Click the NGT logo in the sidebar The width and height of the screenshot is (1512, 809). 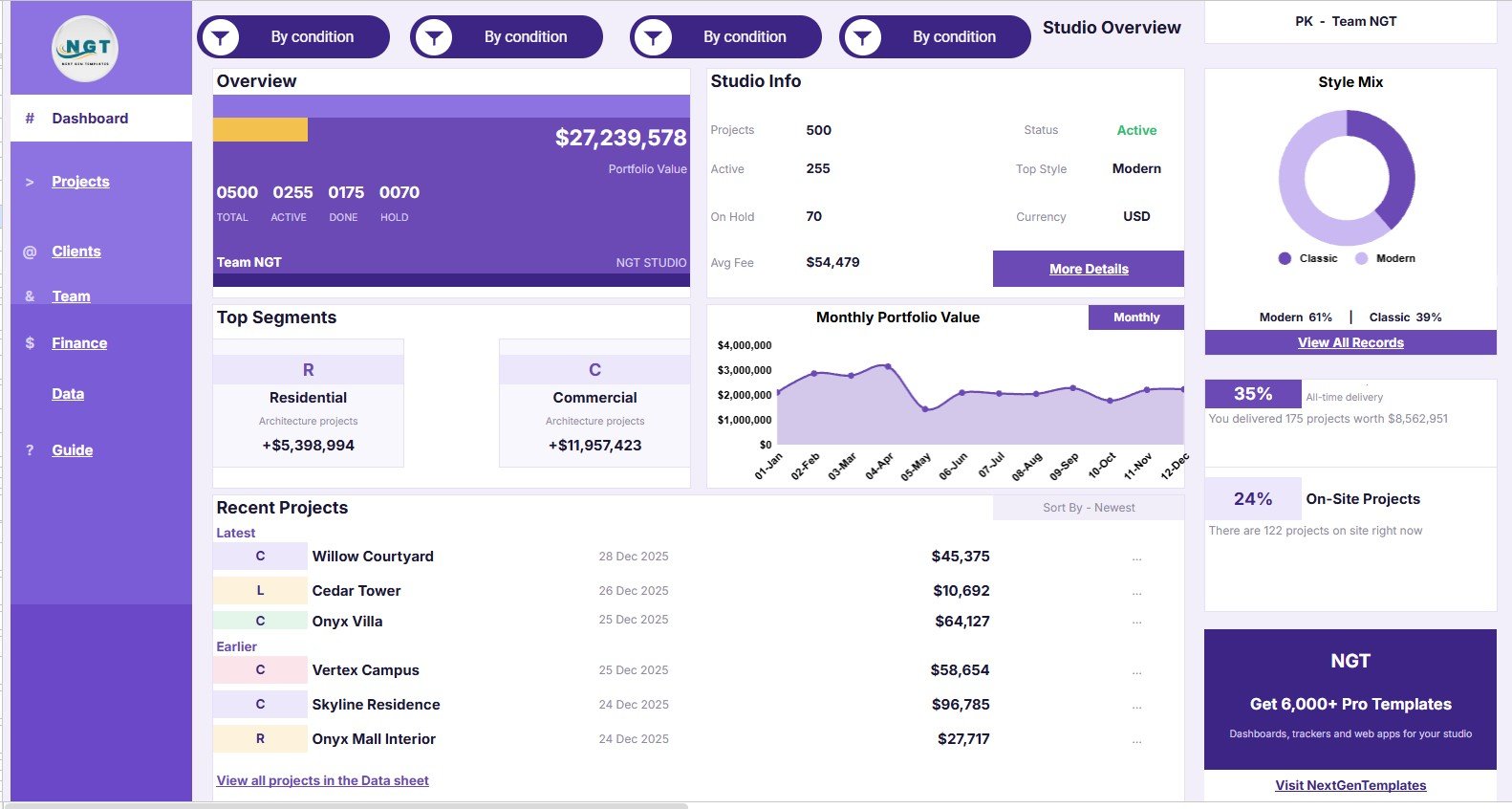(85, 48)
